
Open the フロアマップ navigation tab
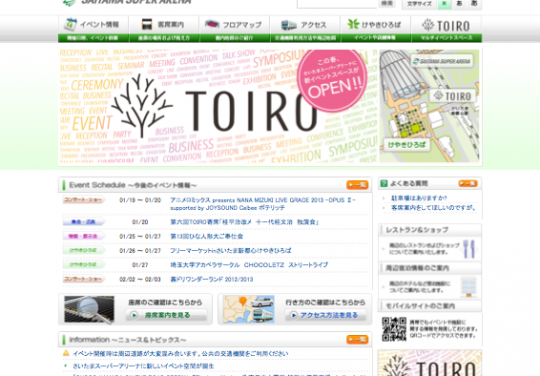coord(235,29)
